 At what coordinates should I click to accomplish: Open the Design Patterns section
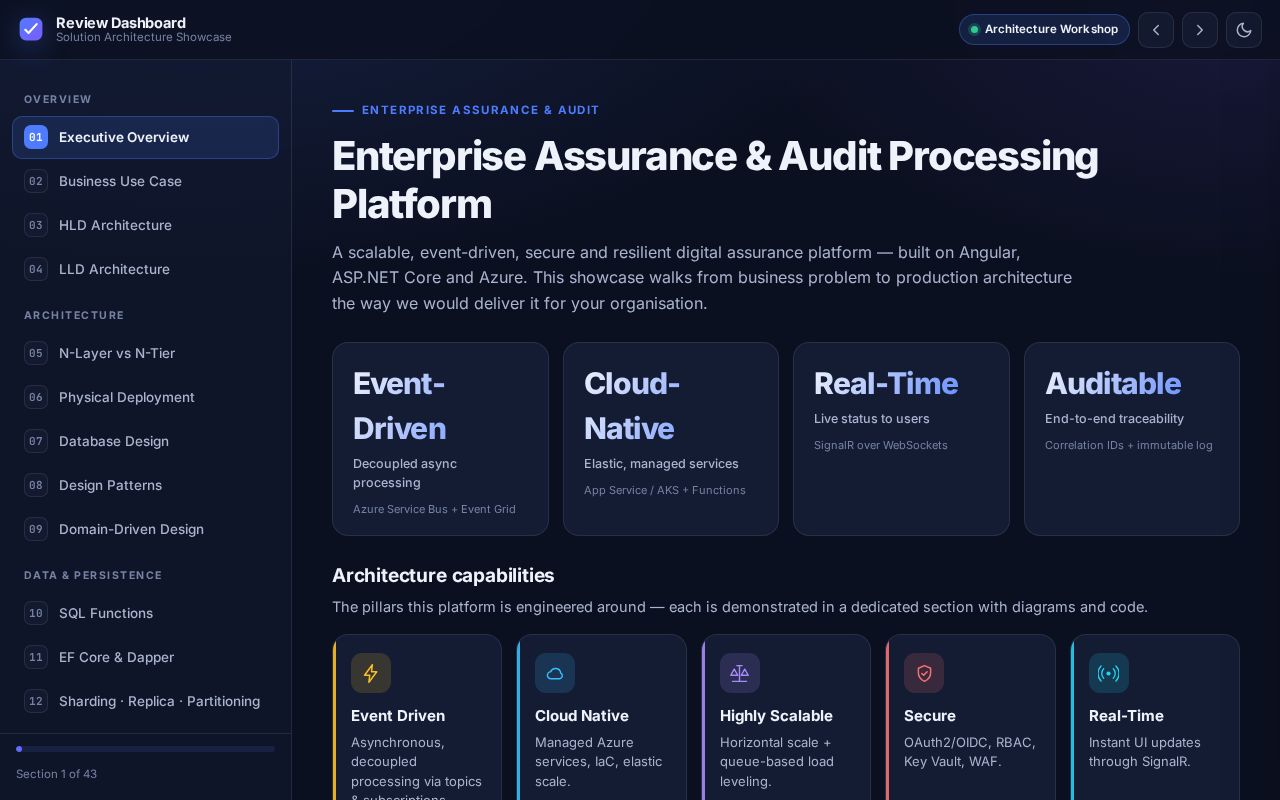coord(145,485)
